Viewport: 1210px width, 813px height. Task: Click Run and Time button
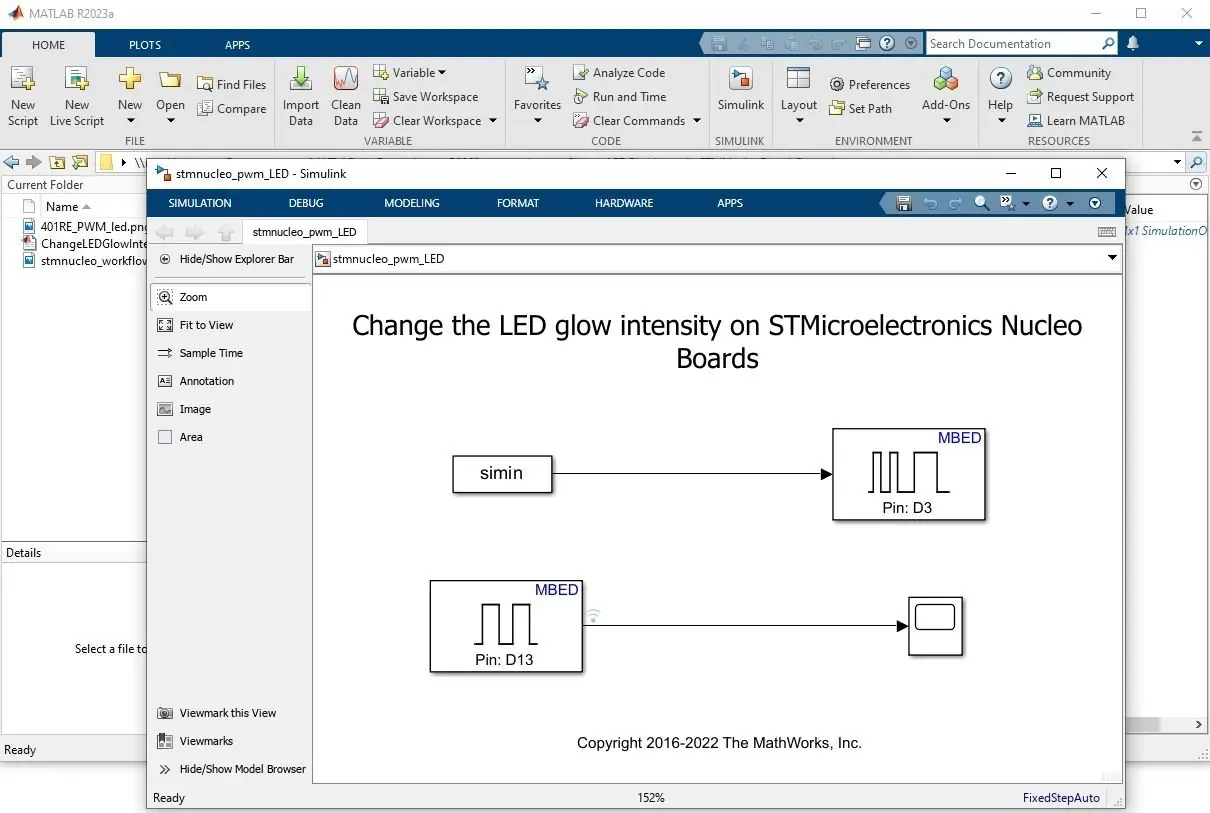(x=620, y=97)
